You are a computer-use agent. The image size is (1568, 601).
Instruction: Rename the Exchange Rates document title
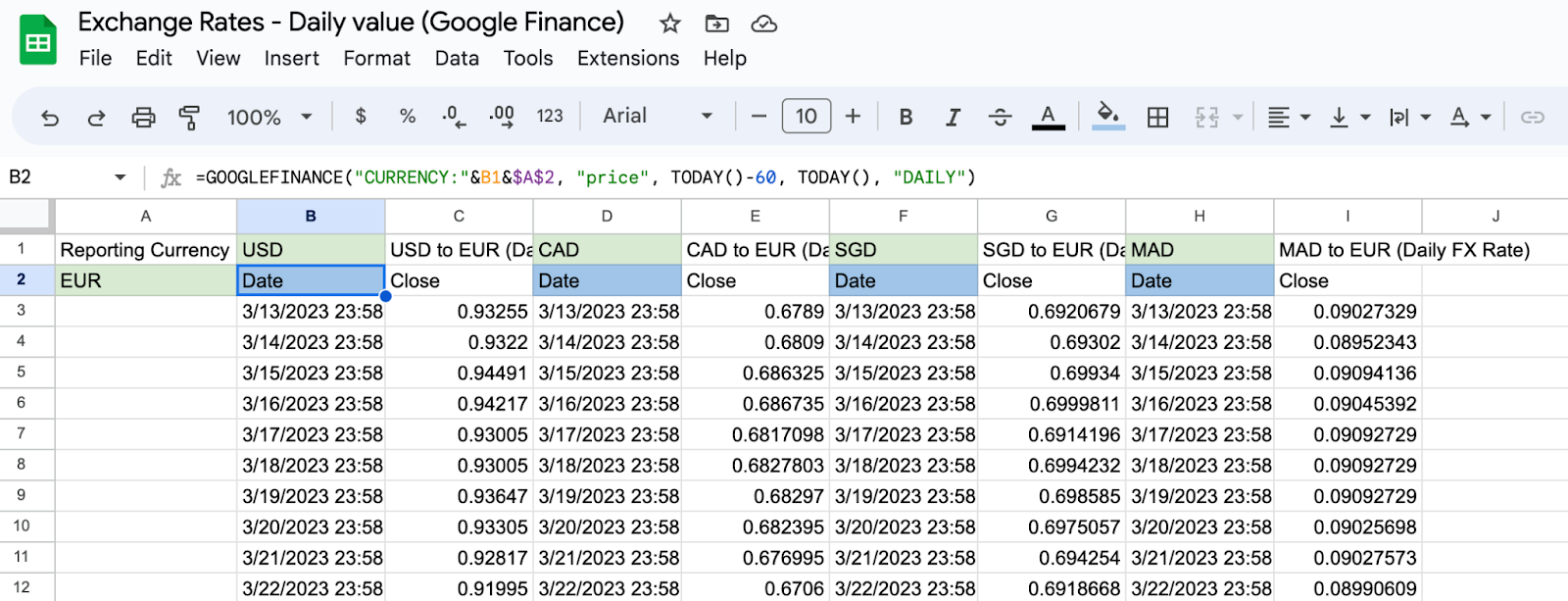point(351,23)
